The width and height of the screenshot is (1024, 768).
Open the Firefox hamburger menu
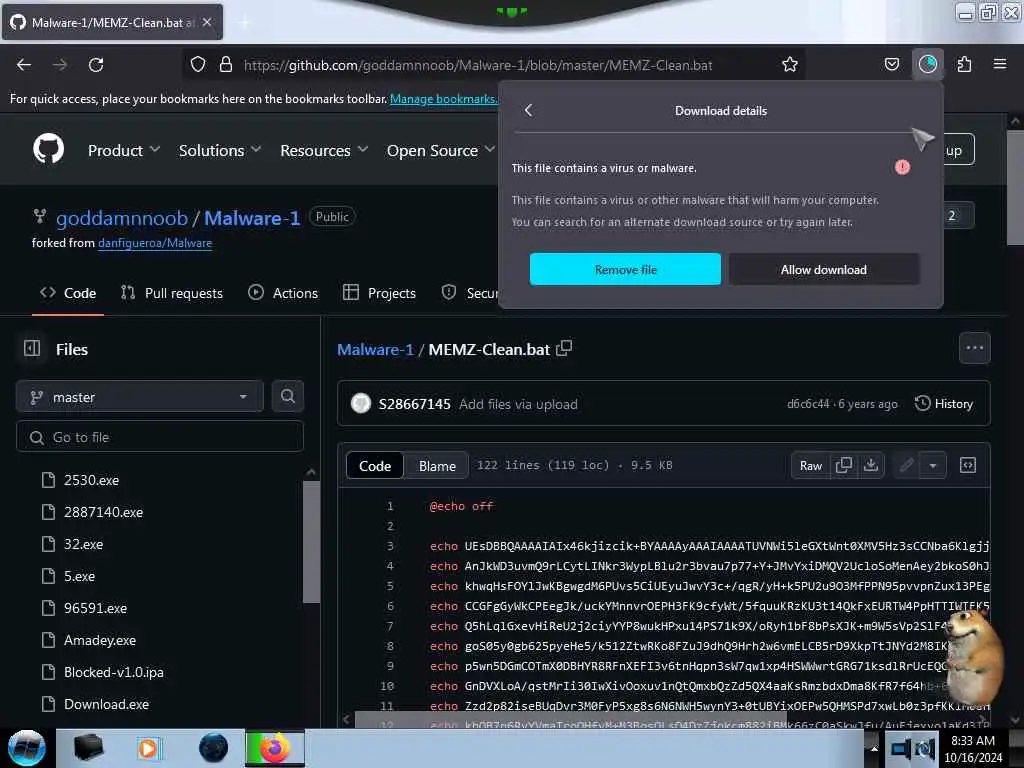pyautogui.click(x=1000, y=64)
